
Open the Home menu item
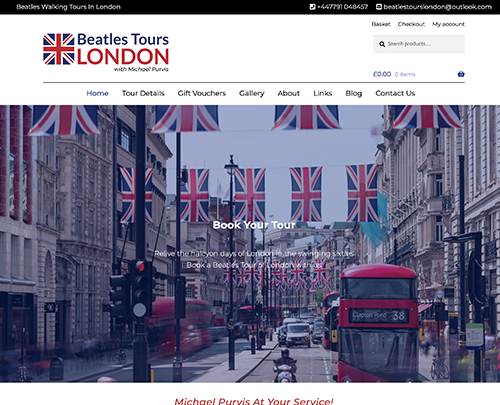pos(97,93)
